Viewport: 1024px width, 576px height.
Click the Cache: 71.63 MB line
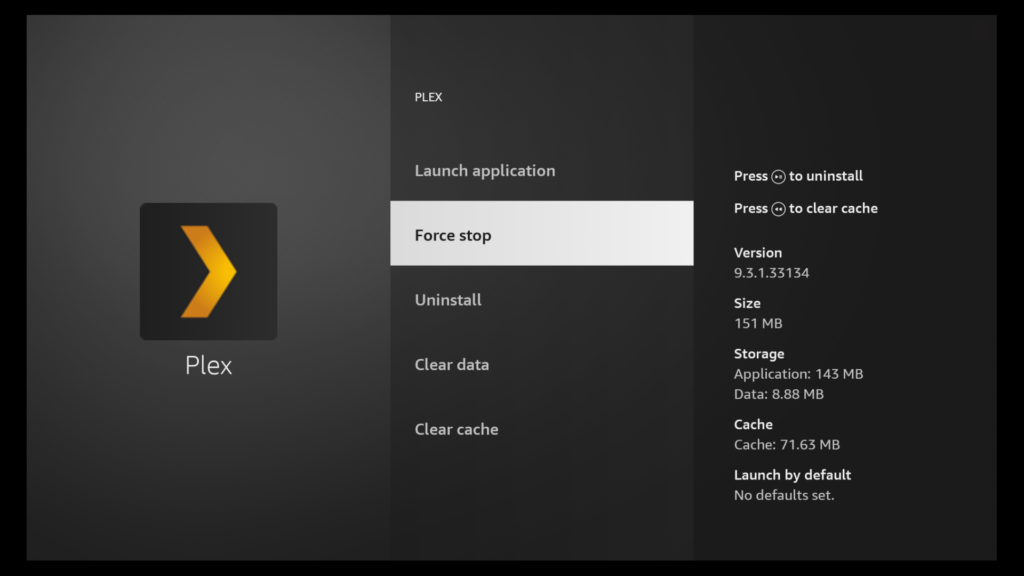coord(786,445)
